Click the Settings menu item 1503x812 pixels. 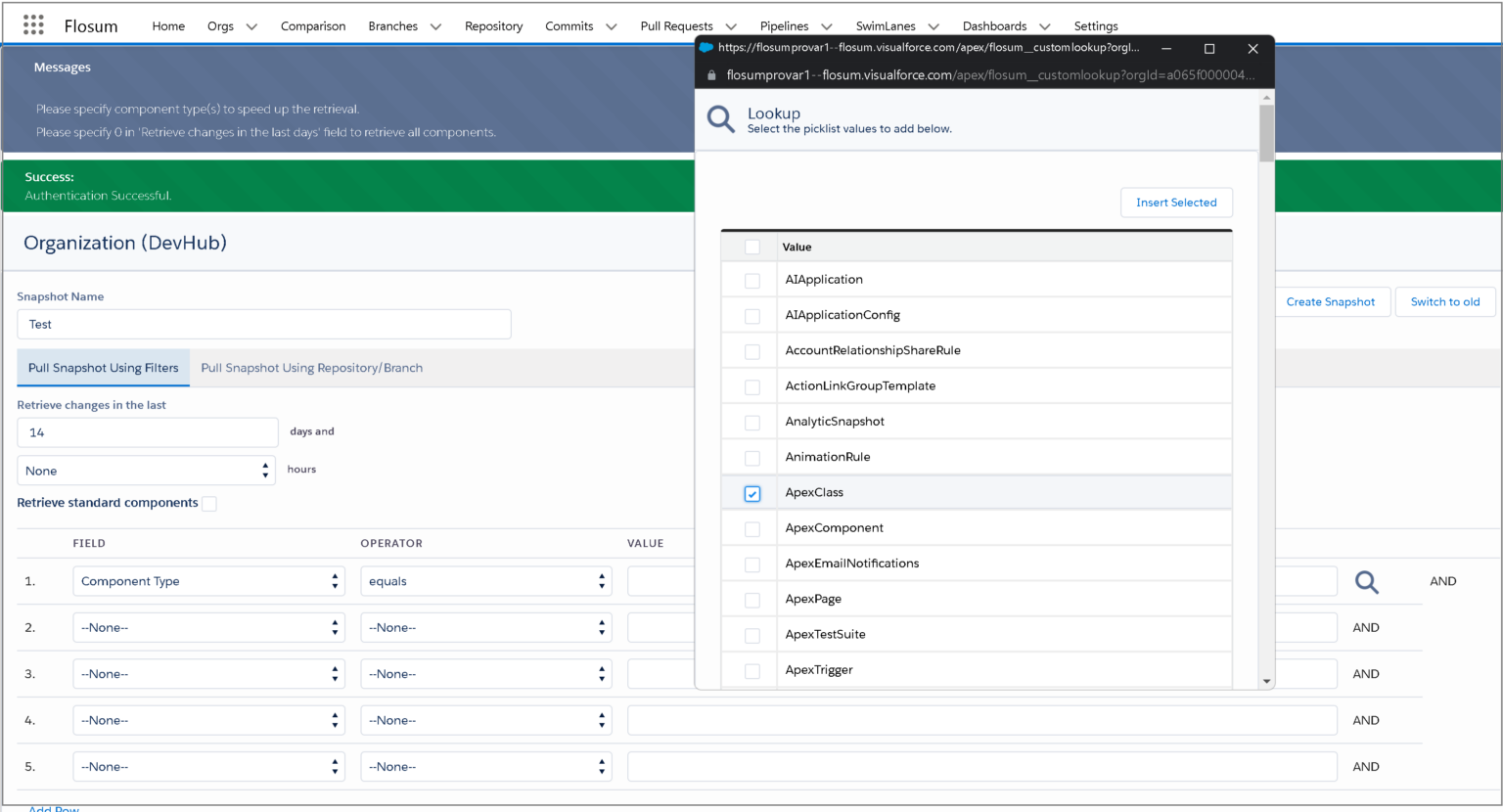[1095, 25]
